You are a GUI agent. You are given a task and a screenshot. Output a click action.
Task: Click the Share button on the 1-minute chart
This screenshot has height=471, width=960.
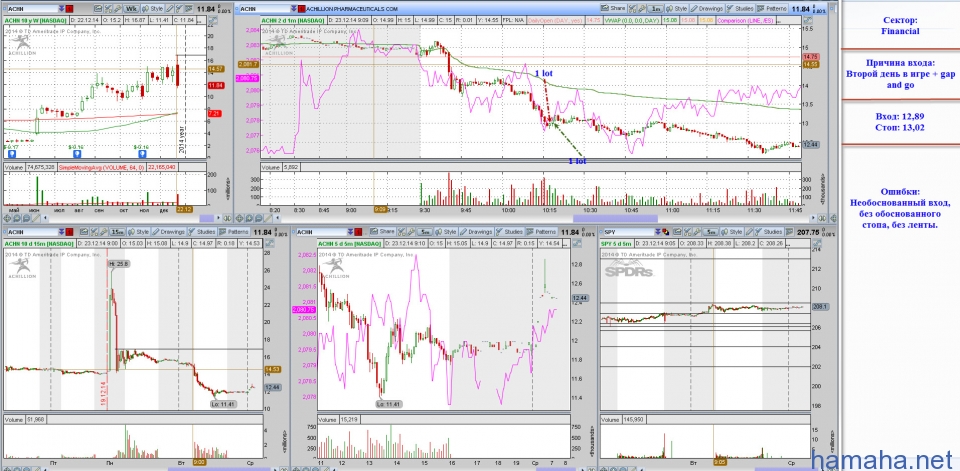(x=613, y=9)
